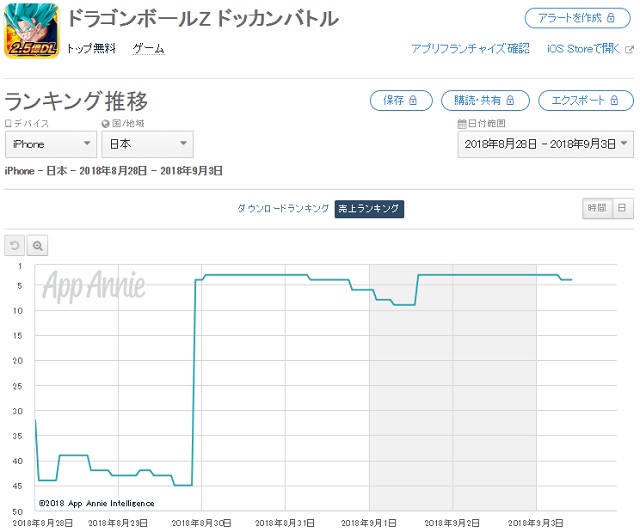This screenshot has height=532, width=640.
Task: Click the globe icon next to 国/地域
Action: 104,123
